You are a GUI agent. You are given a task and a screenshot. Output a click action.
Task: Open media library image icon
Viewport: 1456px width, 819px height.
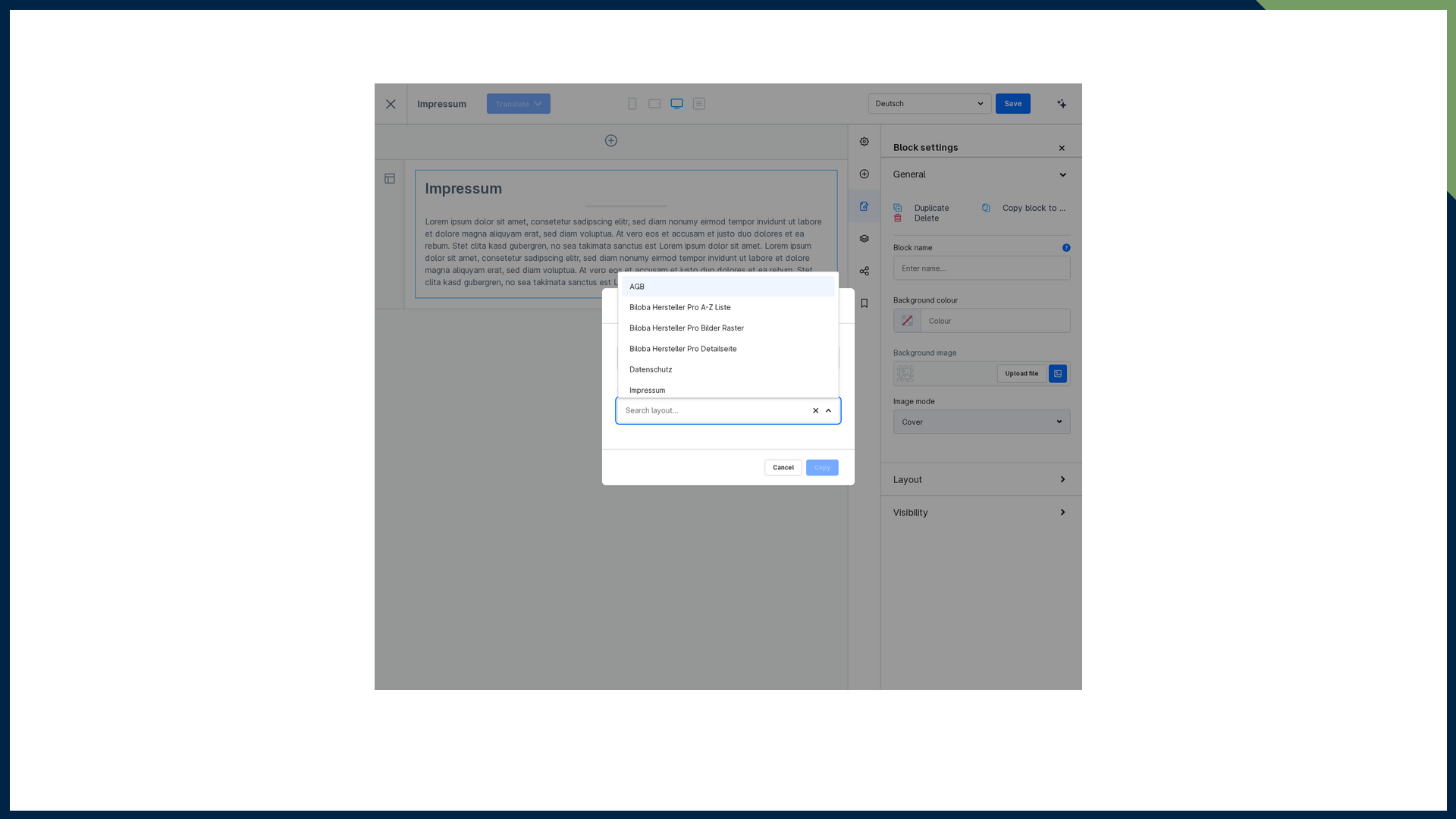1058,374
